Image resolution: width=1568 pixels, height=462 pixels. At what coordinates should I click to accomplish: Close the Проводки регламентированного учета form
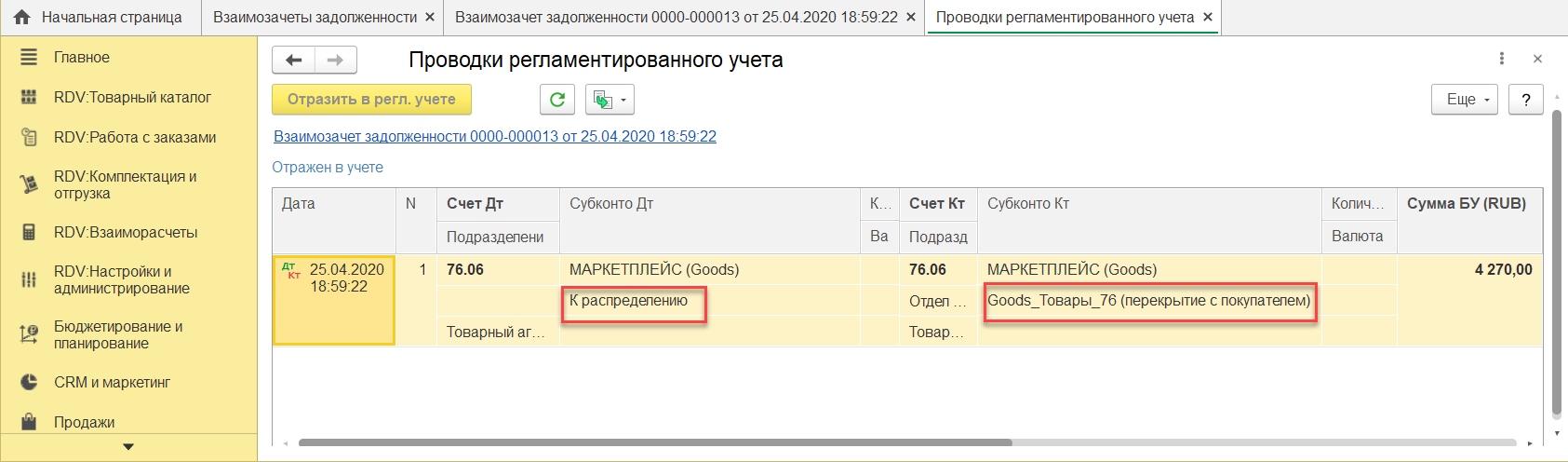pyautogui.click(x=1537, y=59)
